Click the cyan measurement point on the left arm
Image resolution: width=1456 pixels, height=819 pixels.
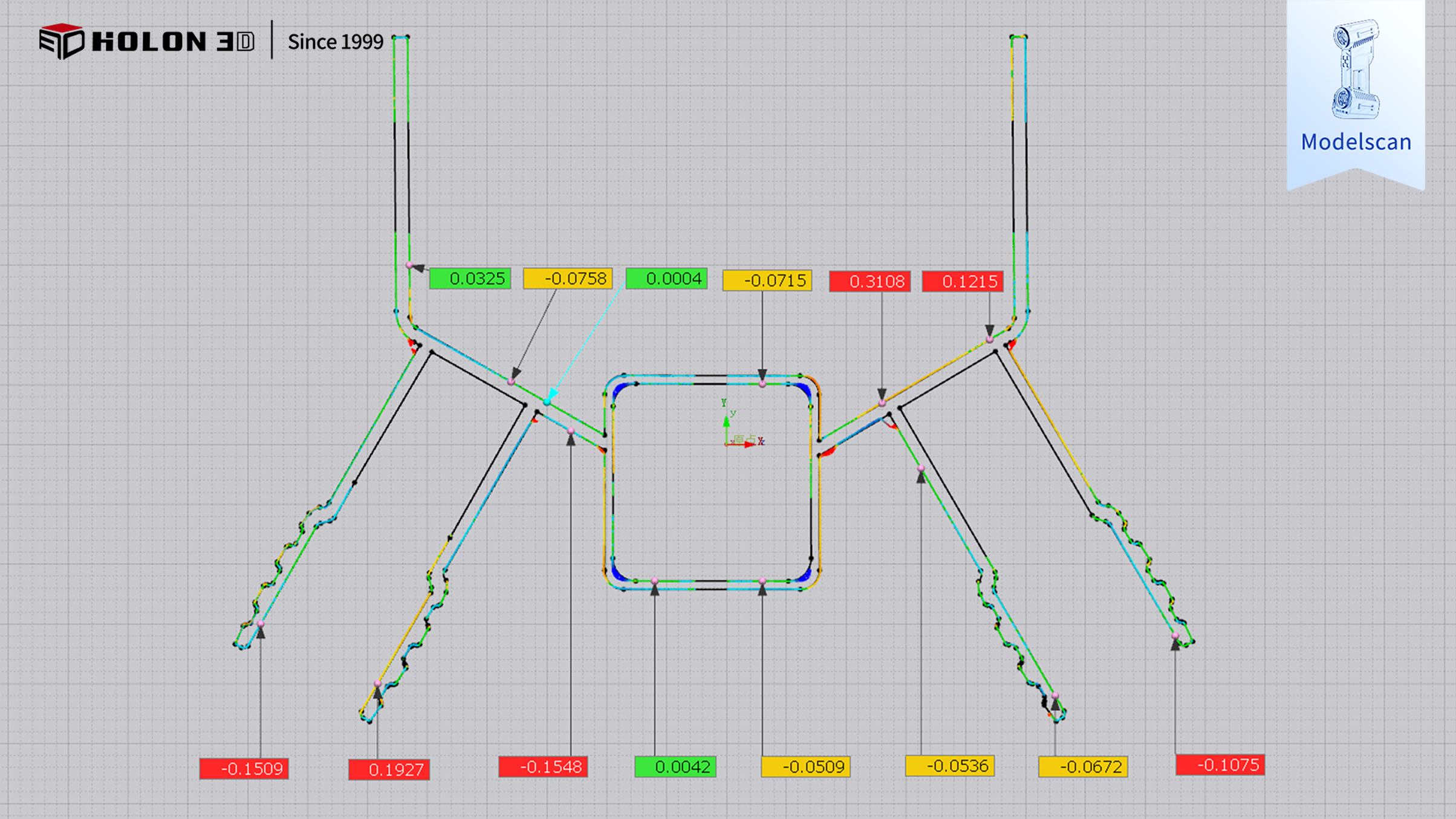[x=547, y=401]
